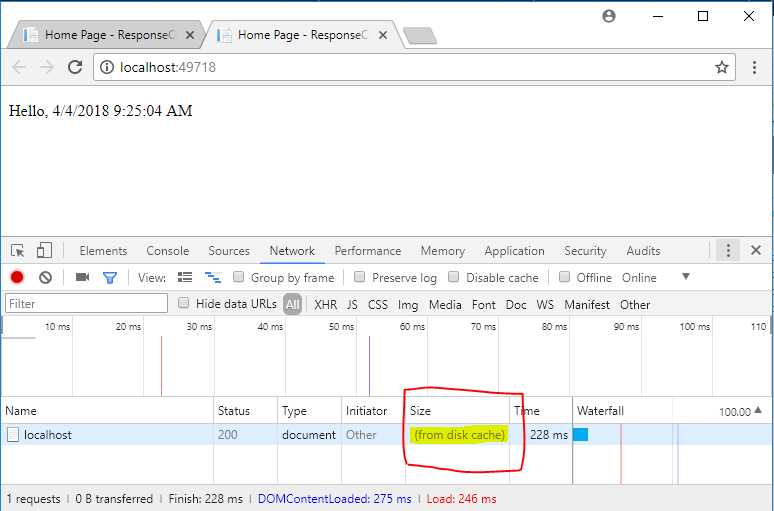Focus the address bar showing localhost:49718
Image resolution: width=774 pixels, height=511 pixels.
[x=414, y=67]
